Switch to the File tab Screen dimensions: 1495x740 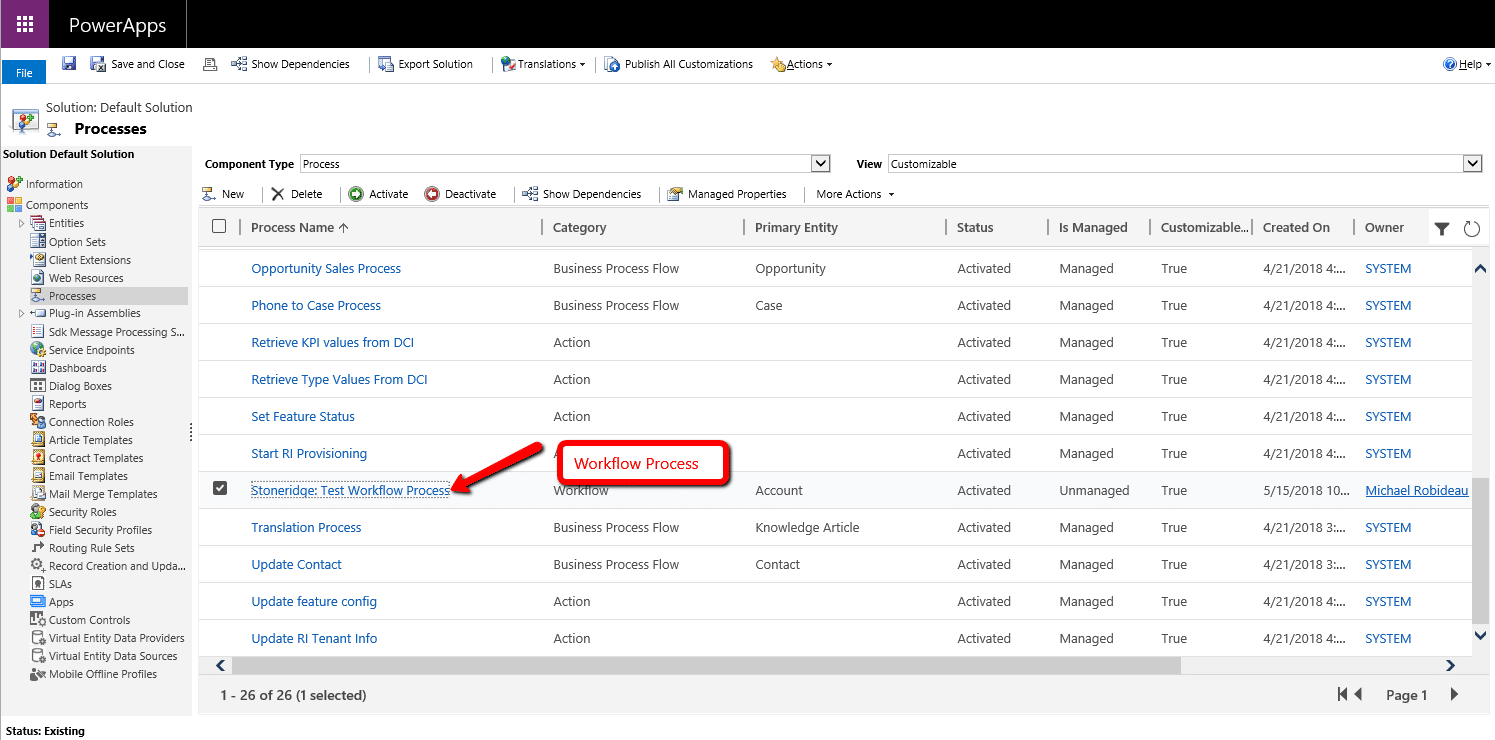pyautogui.click(x=23, y=71)
